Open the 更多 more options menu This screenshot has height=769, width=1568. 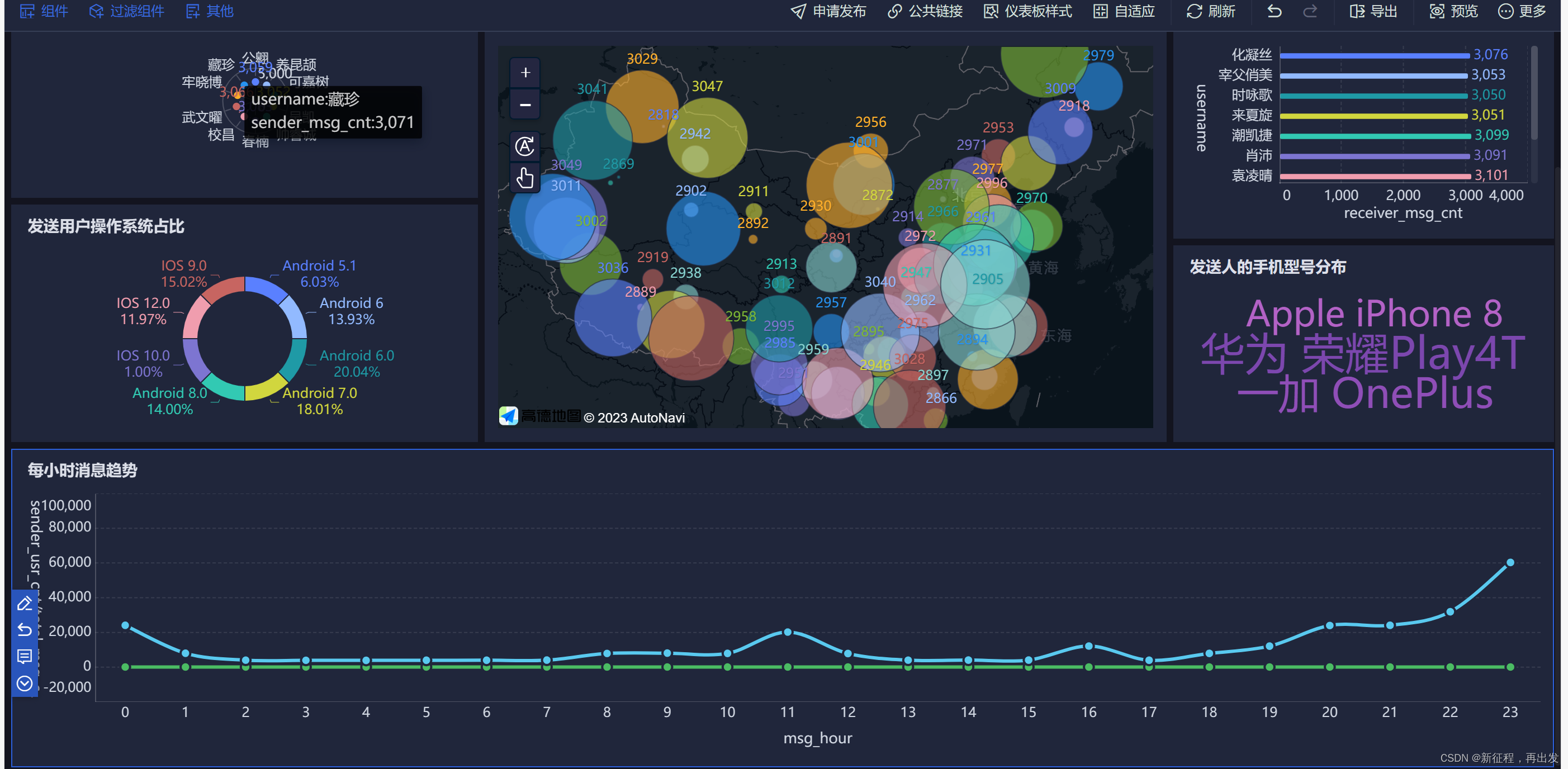1522,11
